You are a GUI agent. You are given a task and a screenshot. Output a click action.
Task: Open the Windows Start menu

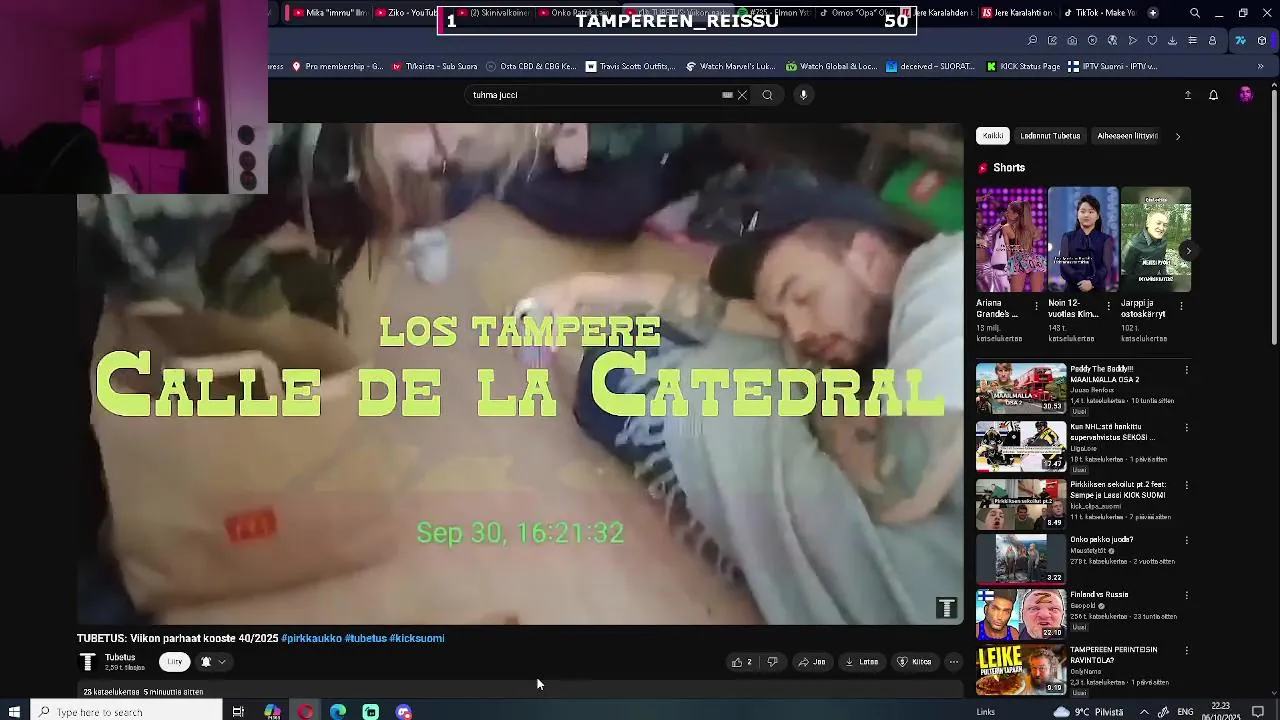[x=14, y=712]
